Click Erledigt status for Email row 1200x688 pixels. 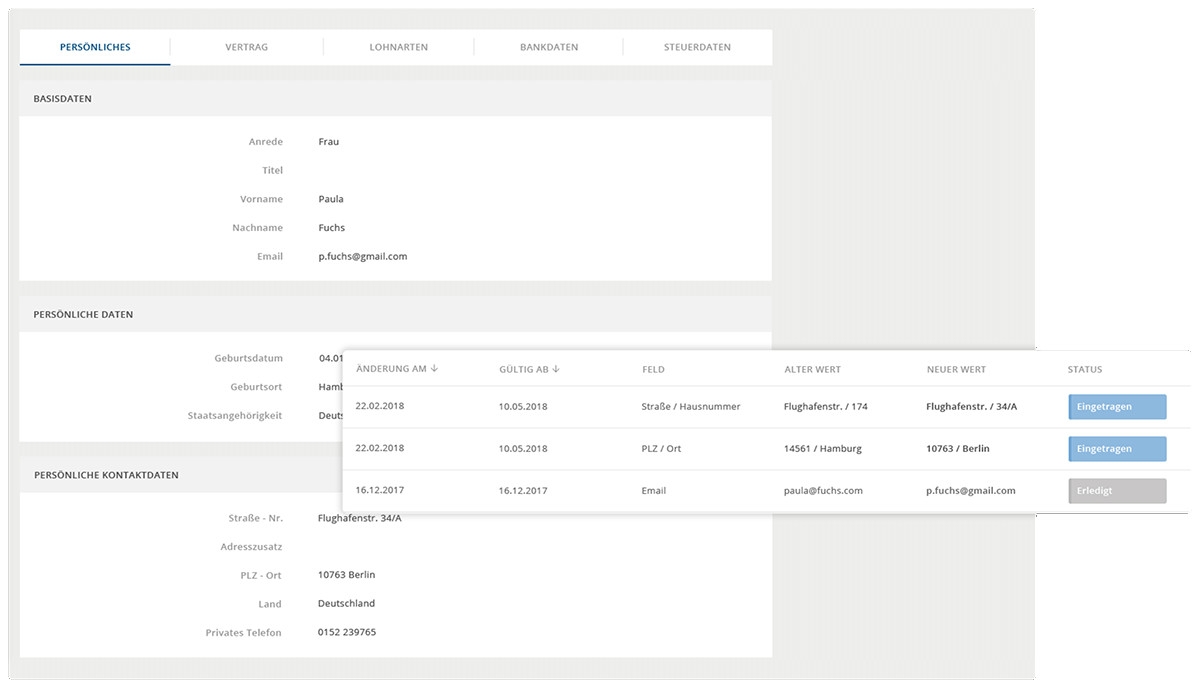click(1117, 491)
